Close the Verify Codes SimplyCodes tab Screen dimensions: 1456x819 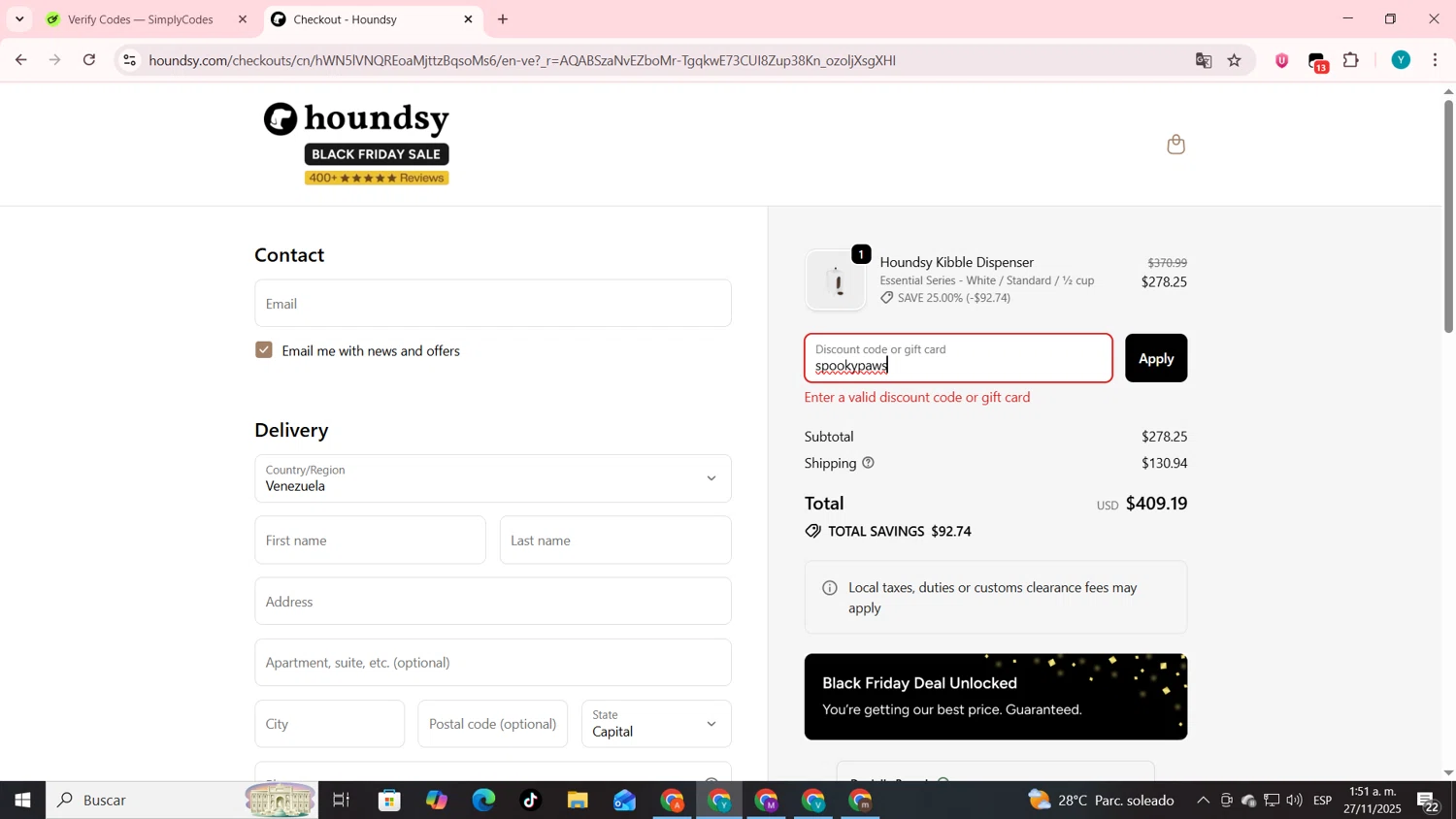243,19
